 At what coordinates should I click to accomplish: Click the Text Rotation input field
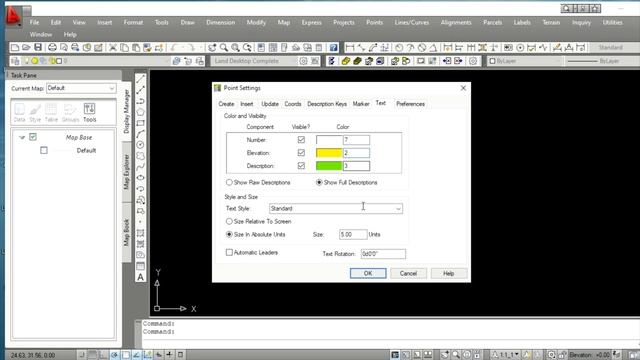coord(383,254)
